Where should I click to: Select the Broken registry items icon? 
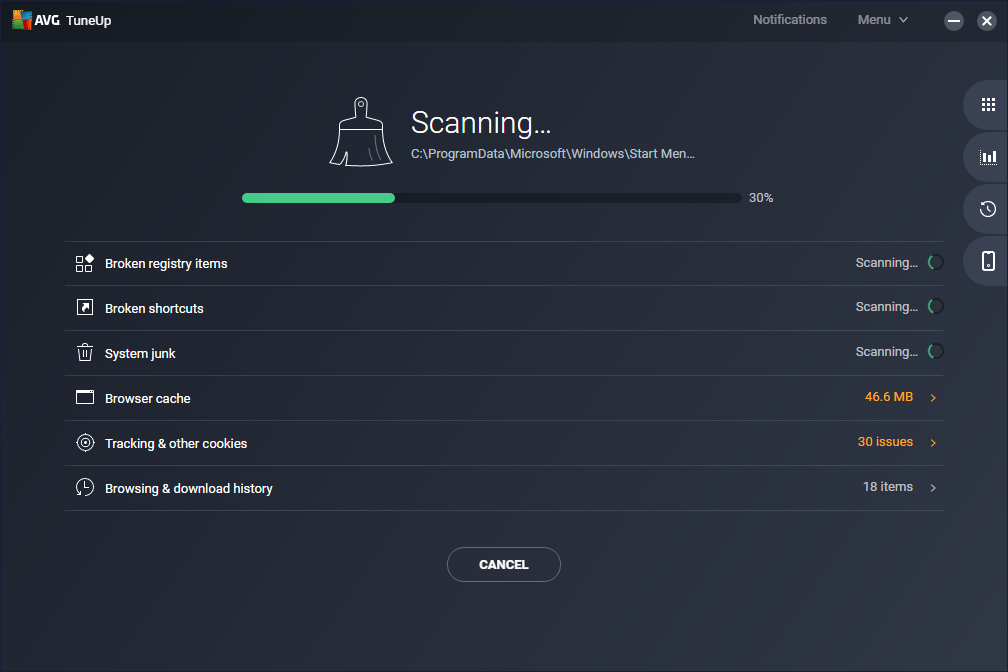pyautogui.click(x=85, y=263)
